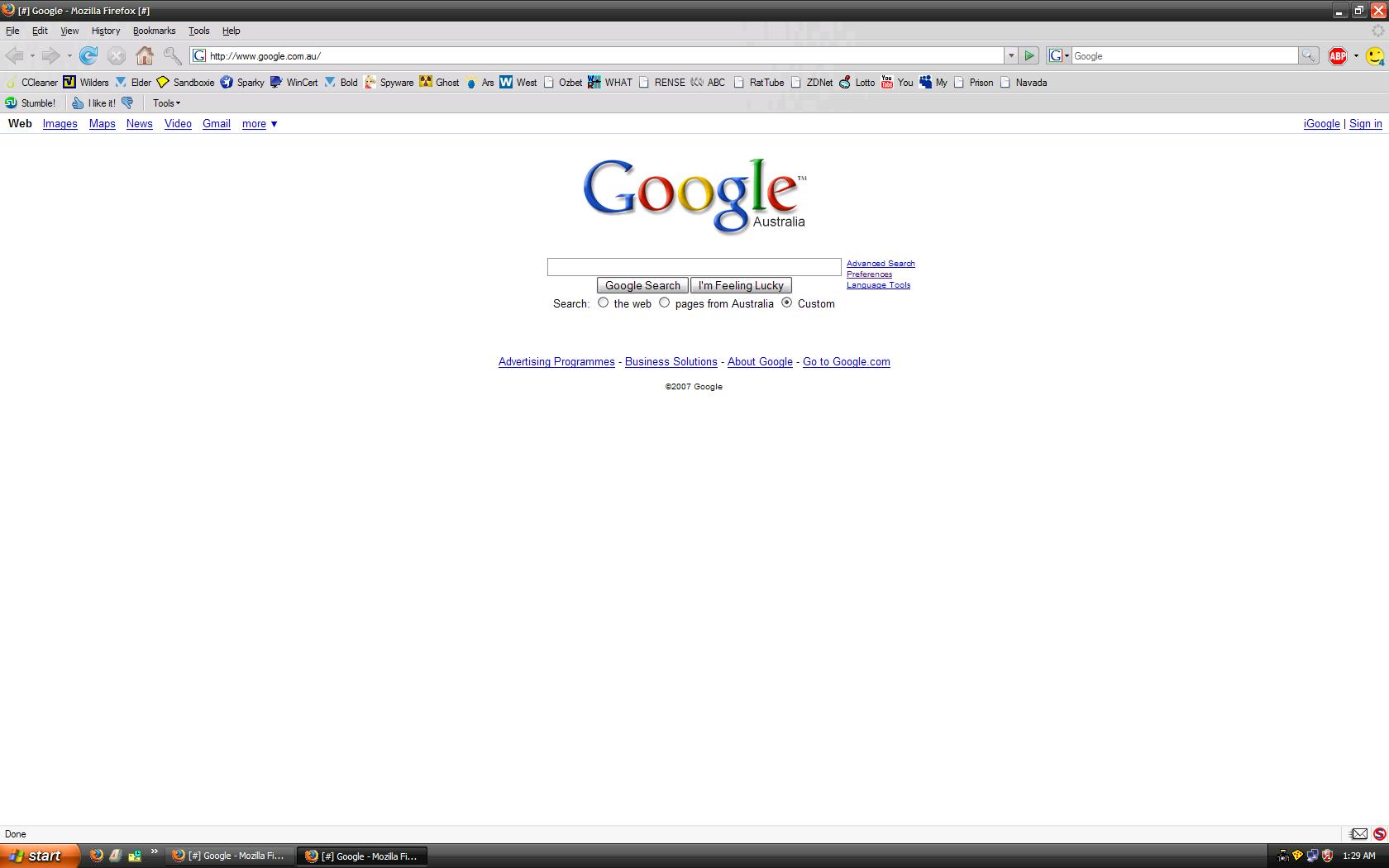The width and height of the screenshot is (1389, 868).
Task: Open the Wilders bookmark
Action: (x=86, y=82)
